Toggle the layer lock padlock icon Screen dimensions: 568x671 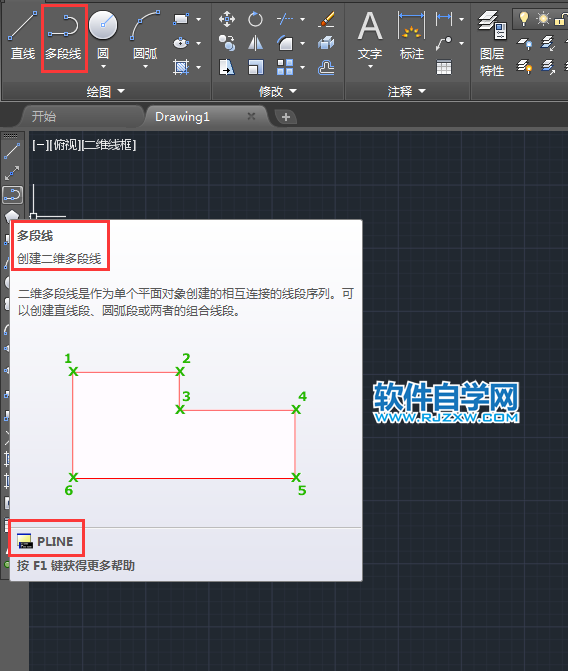point(560,18)
